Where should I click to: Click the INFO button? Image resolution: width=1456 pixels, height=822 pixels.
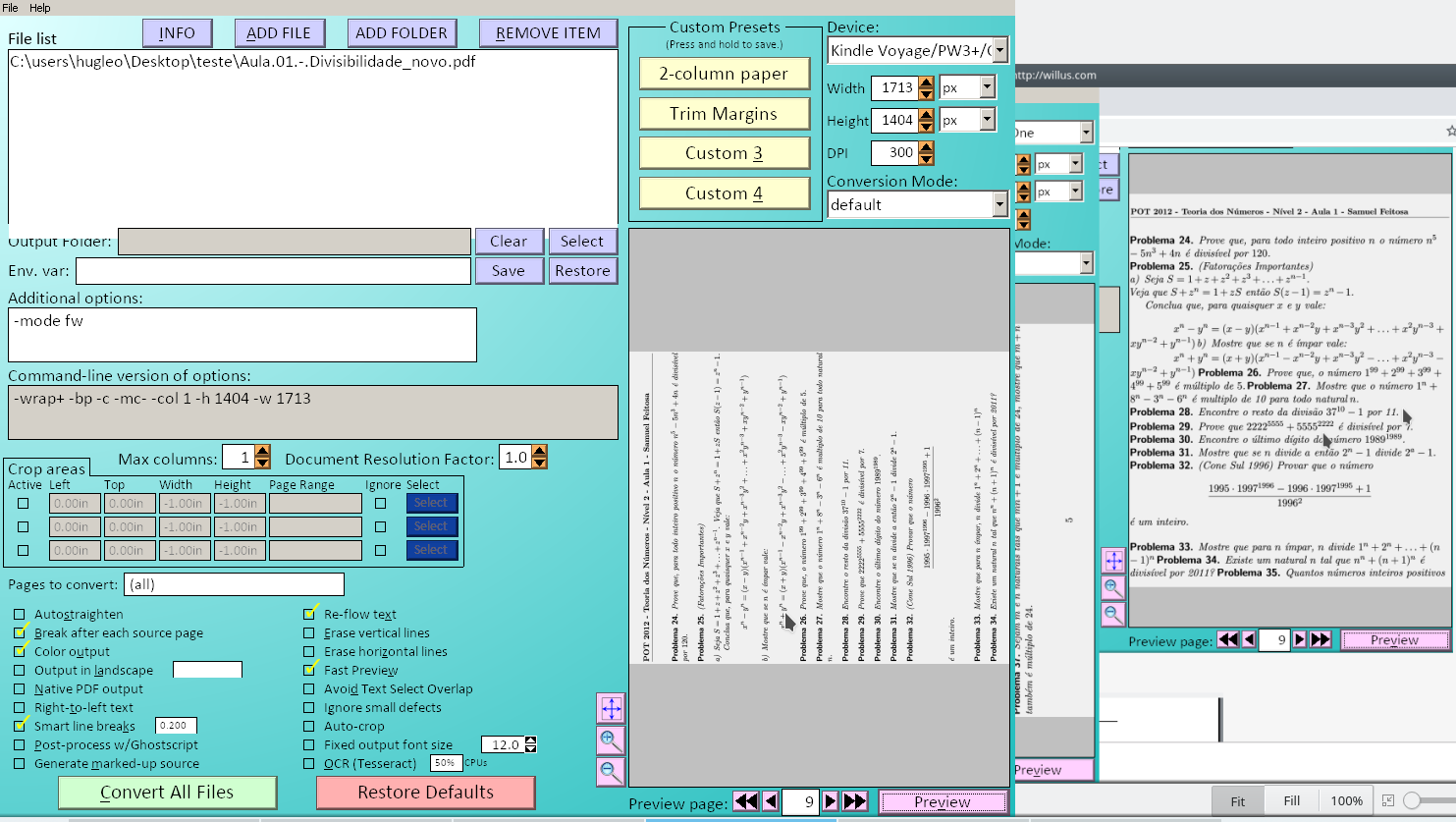(x=177, y=33)
